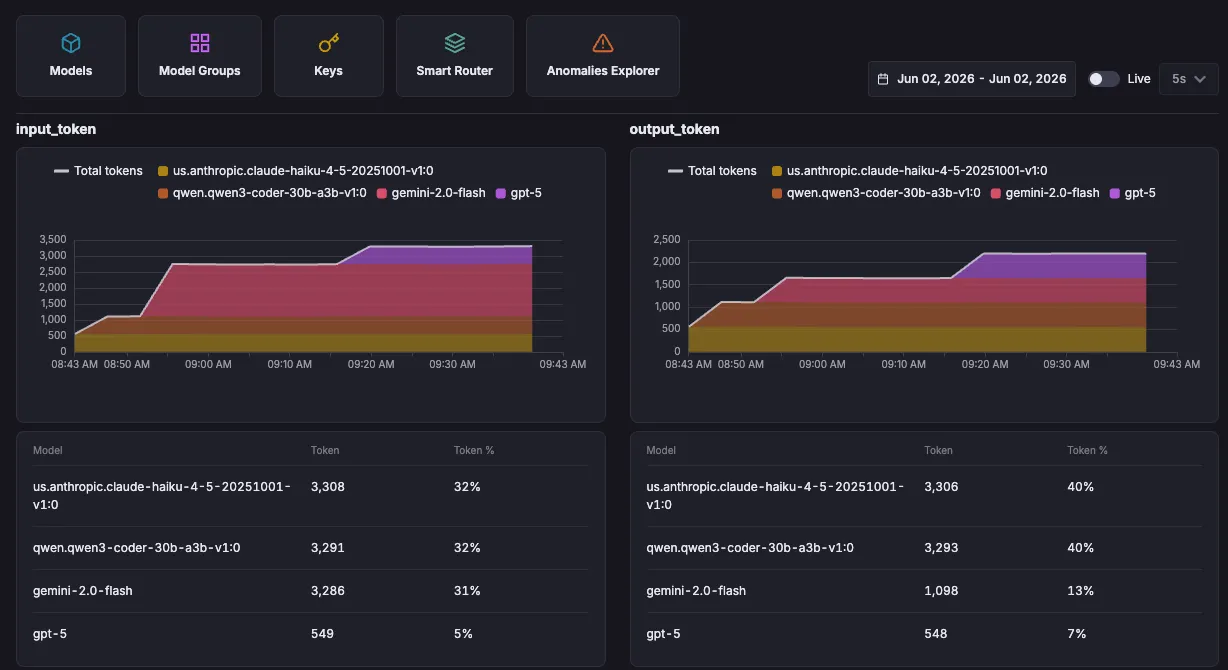Toggle claude-haiku series in input_token legend
This screenshot has height=670, width=1228.
point(295,171)
